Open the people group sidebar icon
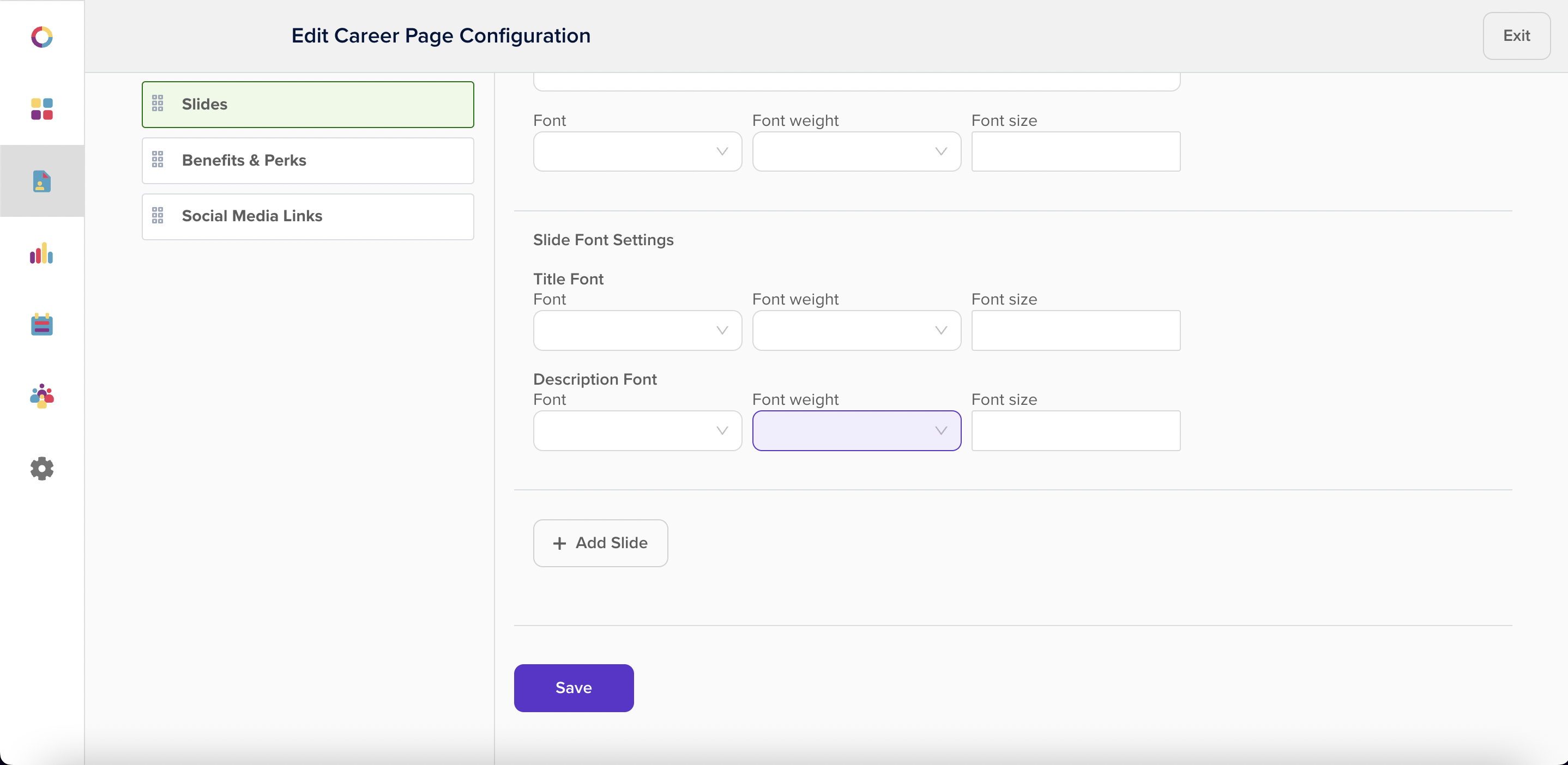 click(42, 396)
